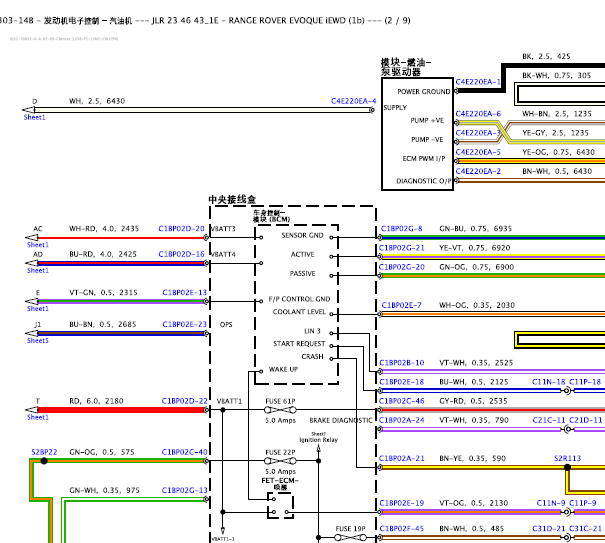
Task: Click connector link C1BP02E-19
Action: click(401, 503)
